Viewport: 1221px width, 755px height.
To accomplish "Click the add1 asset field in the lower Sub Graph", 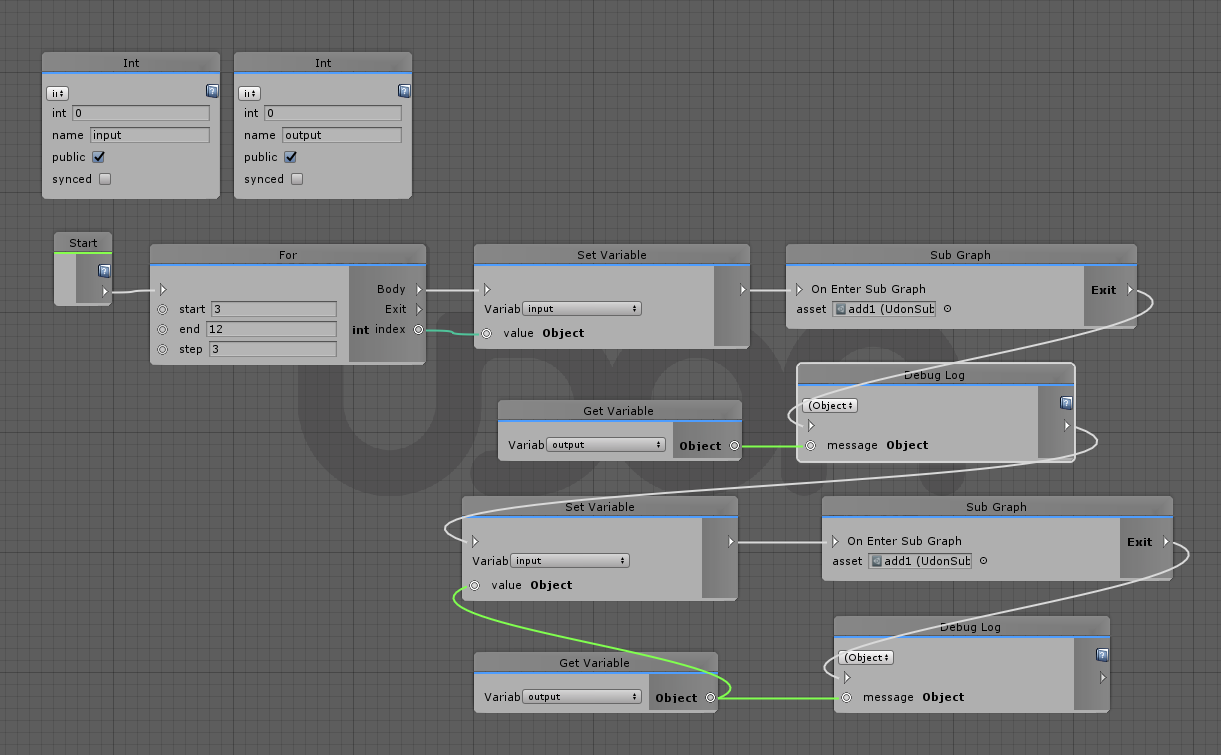I will point(919,561).
